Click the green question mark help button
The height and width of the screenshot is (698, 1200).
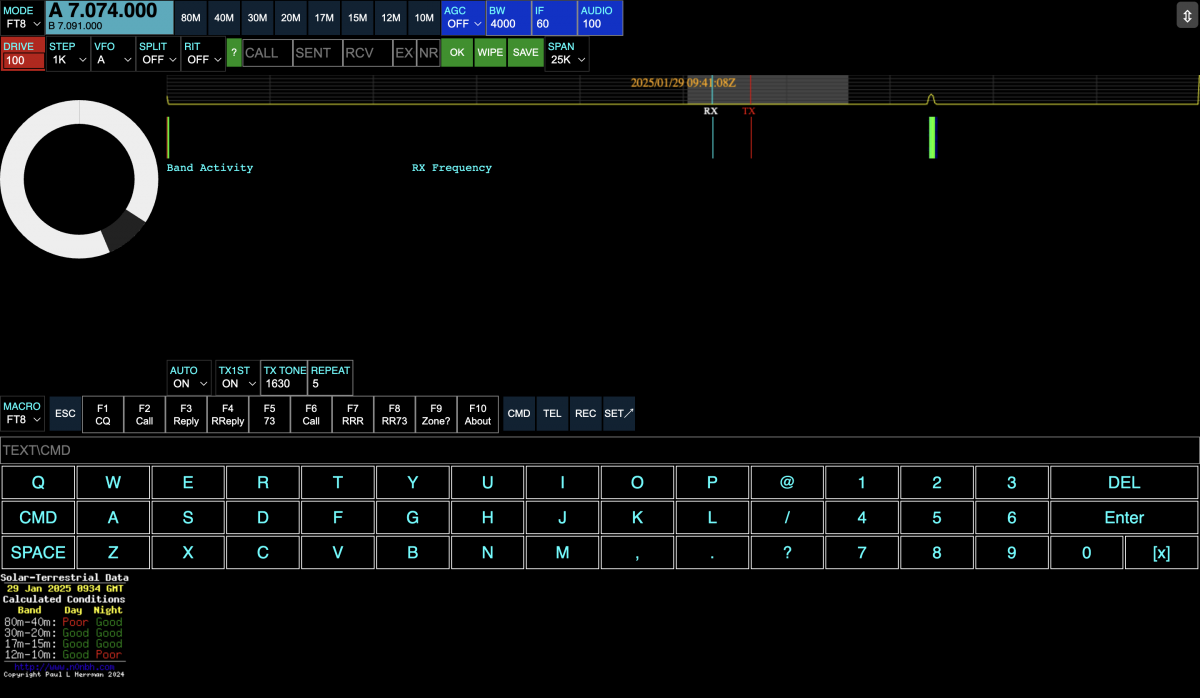[234, 53]
